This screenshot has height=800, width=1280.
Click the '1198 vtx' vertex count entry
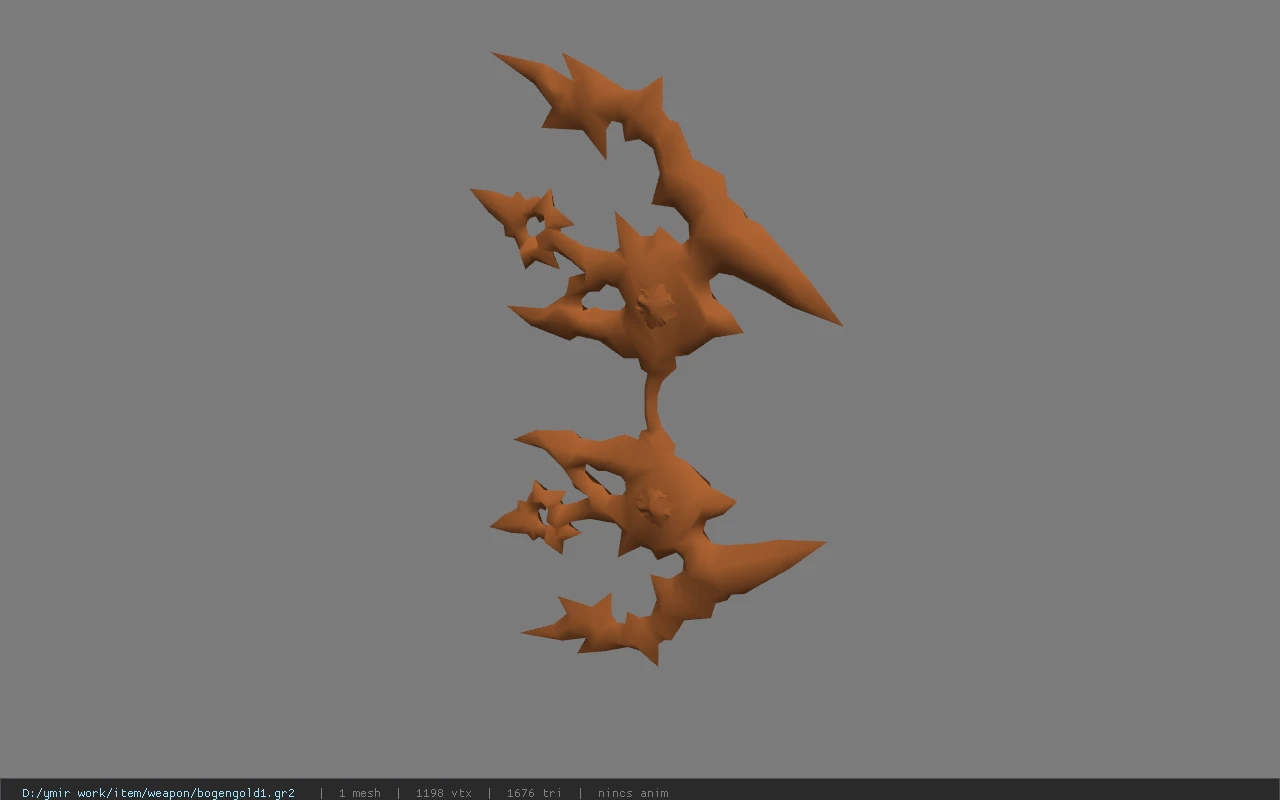pos(443,793)
